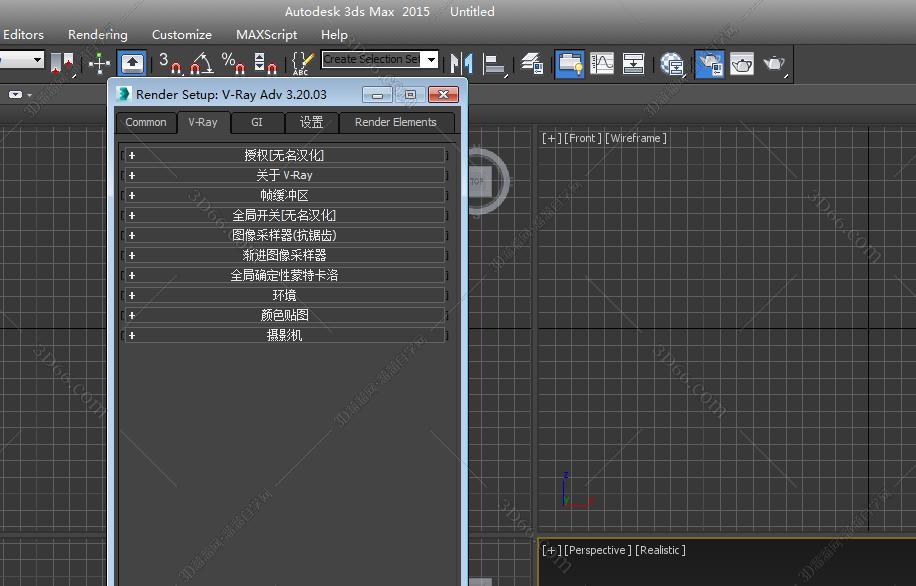
Task: Expand the 帧缓冲区 rollout
Action: point(284,195)
